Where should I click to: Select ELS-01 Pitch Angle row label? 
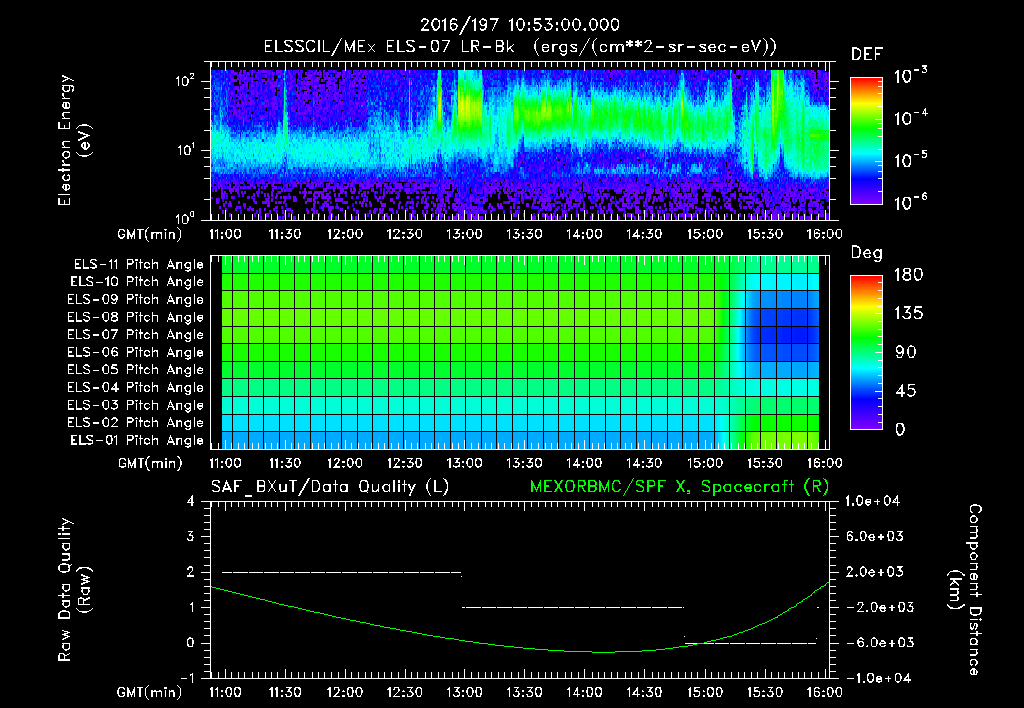[x=136, y=440]
